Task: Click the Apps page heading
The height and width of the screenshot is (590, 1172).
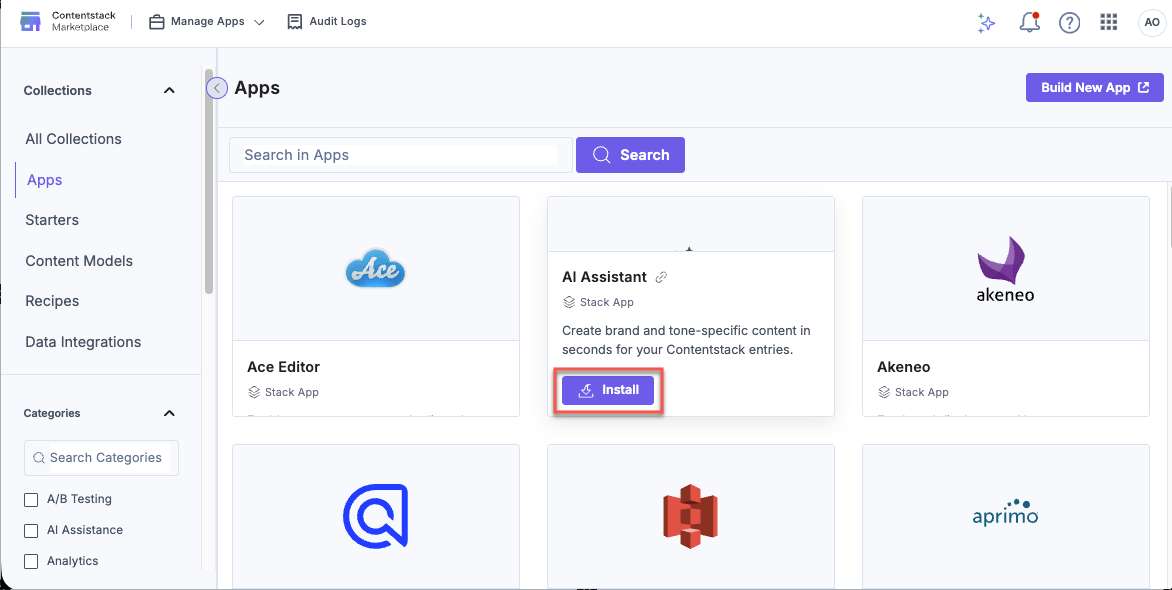Action: [257, 88]
